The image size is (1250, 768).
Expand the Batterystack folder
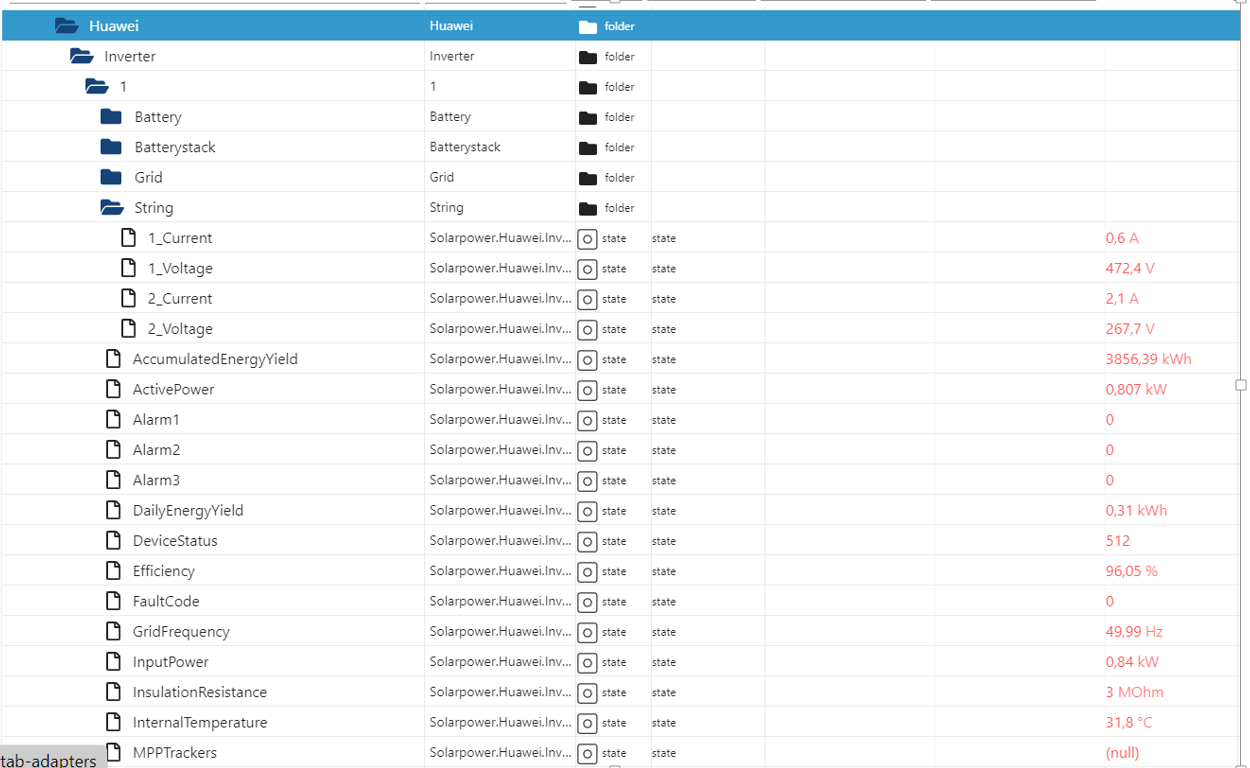pos(111,147)
